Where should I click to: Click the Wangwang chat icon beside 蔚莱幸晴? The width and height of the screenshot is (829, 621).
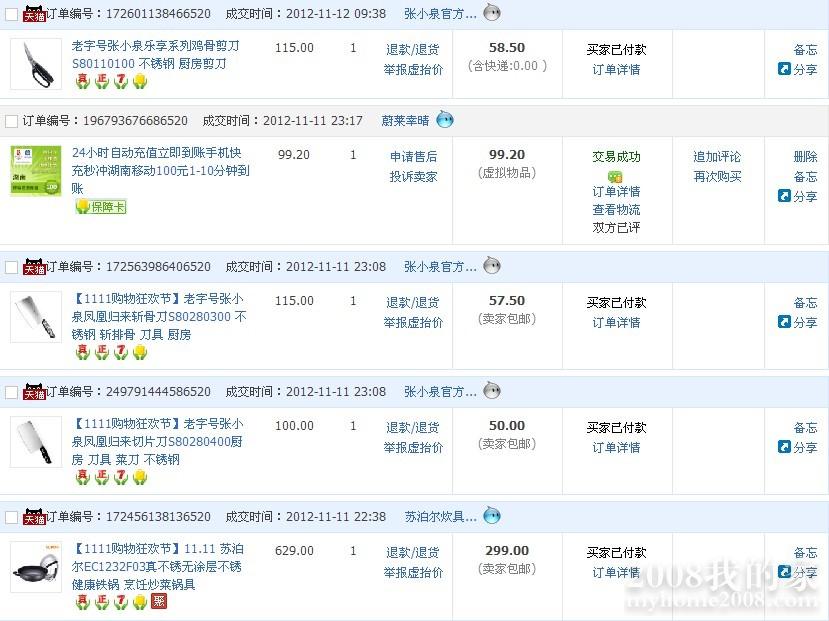445,120
